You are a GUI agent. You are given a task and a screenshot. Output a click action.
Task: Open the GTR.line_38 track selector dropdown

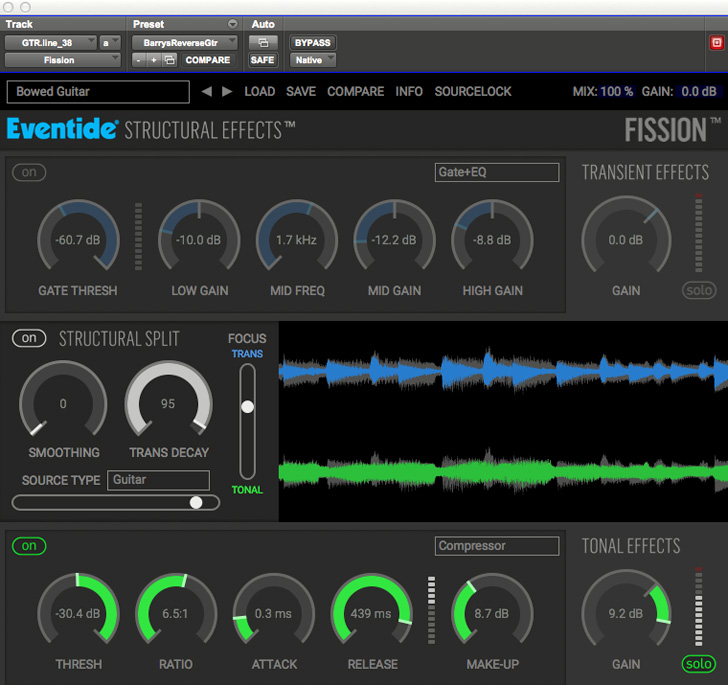point(51,43)
